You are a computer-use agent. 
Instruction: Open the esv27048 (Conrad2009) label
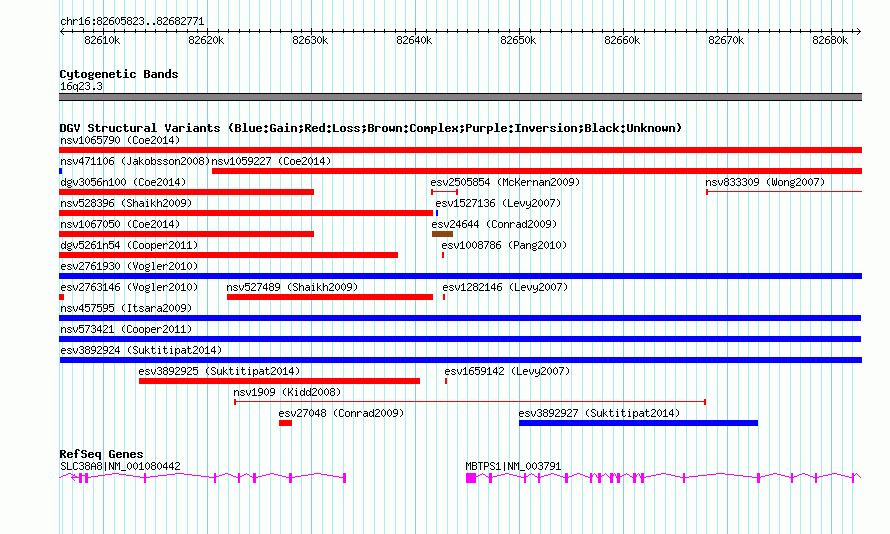click(x=341, y=413)
